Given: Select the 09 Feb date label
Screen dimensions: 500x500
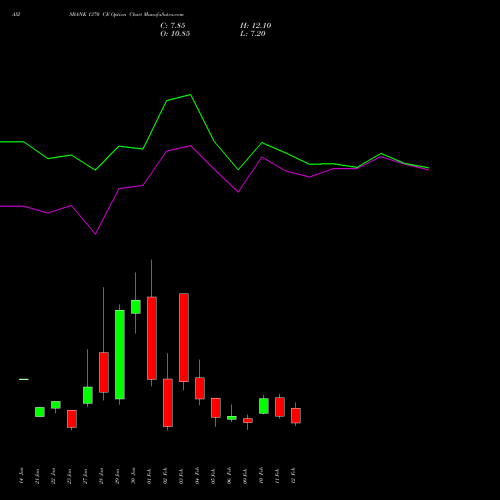Looking at the screenshot, I should coord(245,476).
